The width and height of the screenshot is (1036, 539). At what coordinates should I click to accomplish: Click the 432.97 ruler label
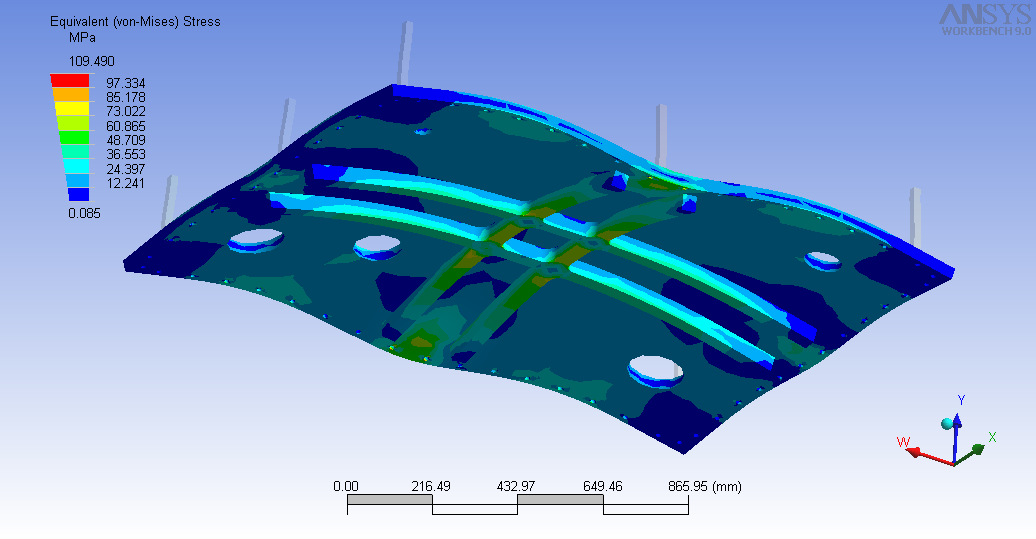[516, 487]
